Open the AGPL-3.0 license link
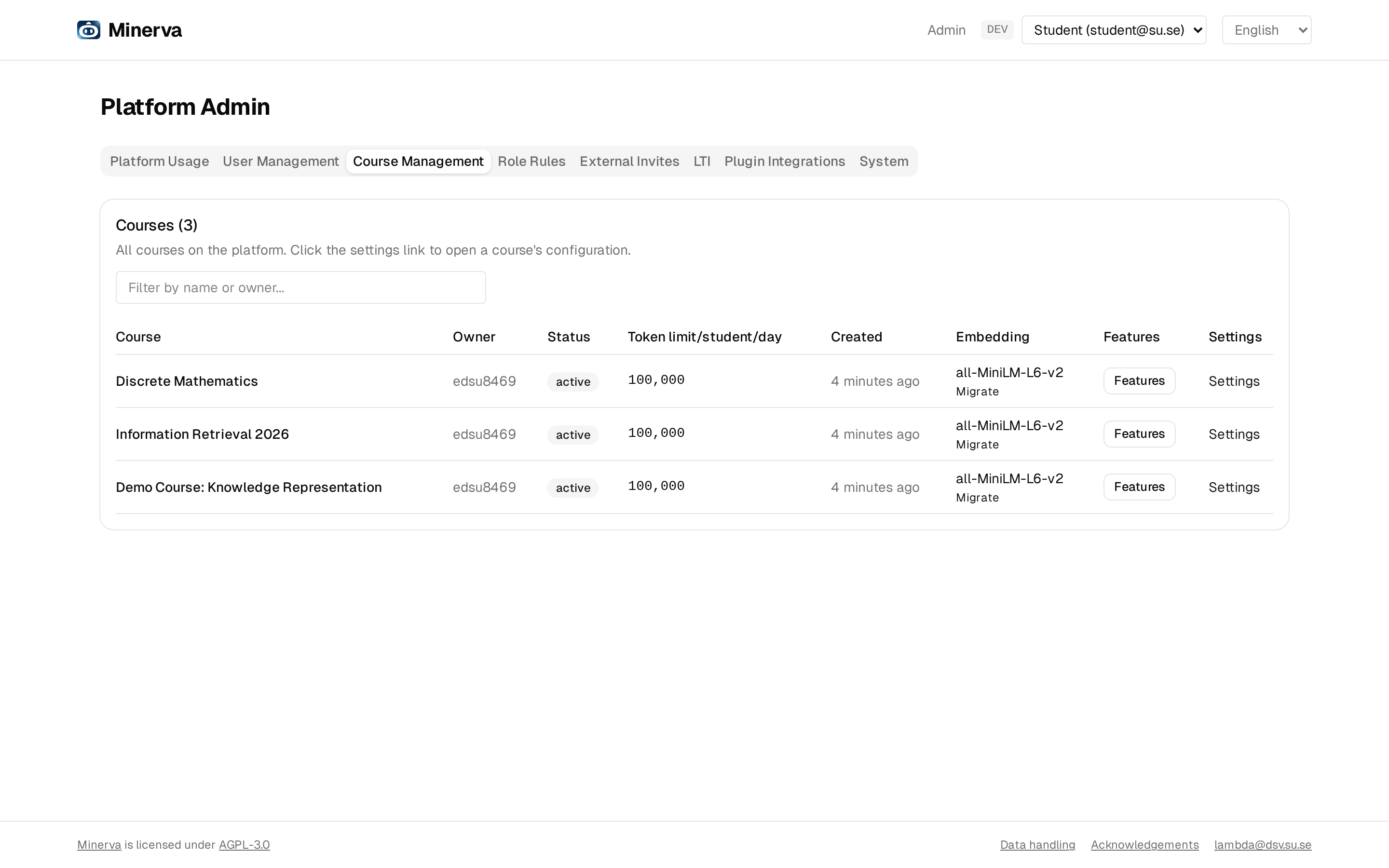This screenshot has width=1389, height=868. coord(244,844)
